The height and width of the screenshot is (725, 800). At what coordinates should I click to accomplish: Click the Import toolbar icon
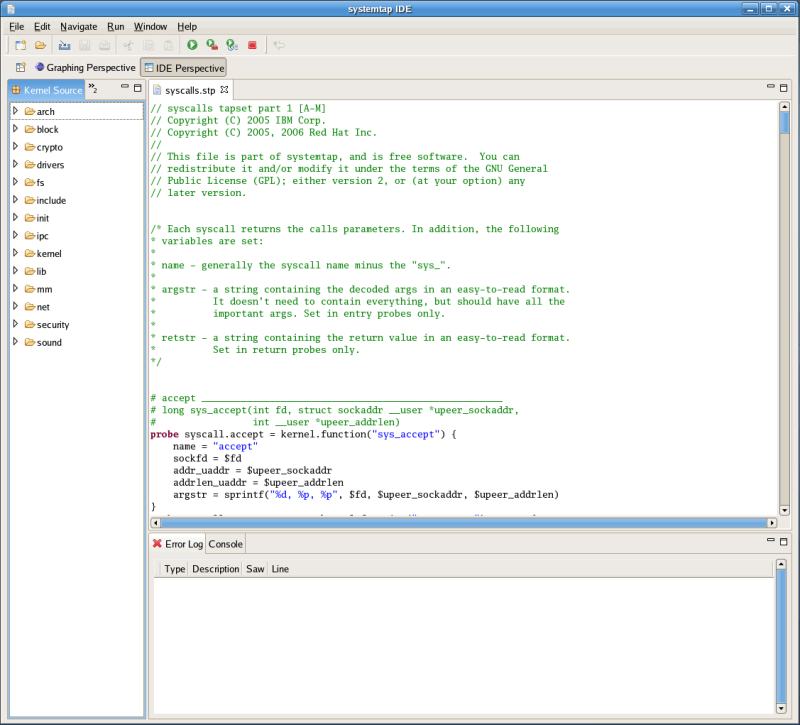click(x=65, y=45)
